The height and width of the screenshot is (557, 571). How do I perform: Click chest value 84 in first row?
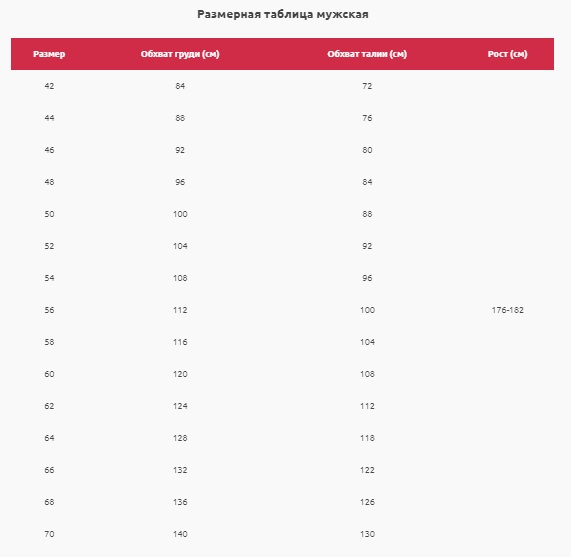click(180, 86)
